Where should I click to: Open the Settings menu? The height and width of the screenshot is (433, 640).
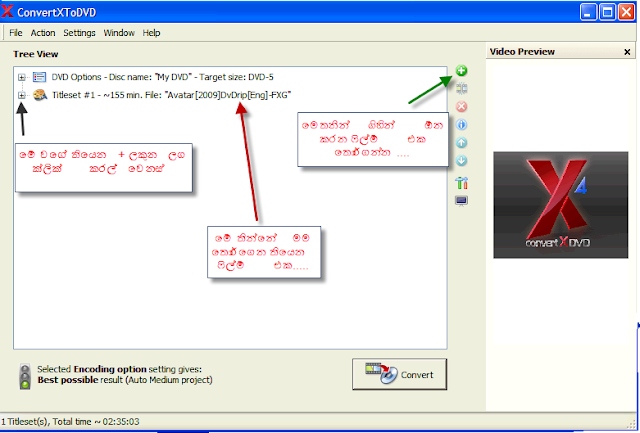(79, 33)
